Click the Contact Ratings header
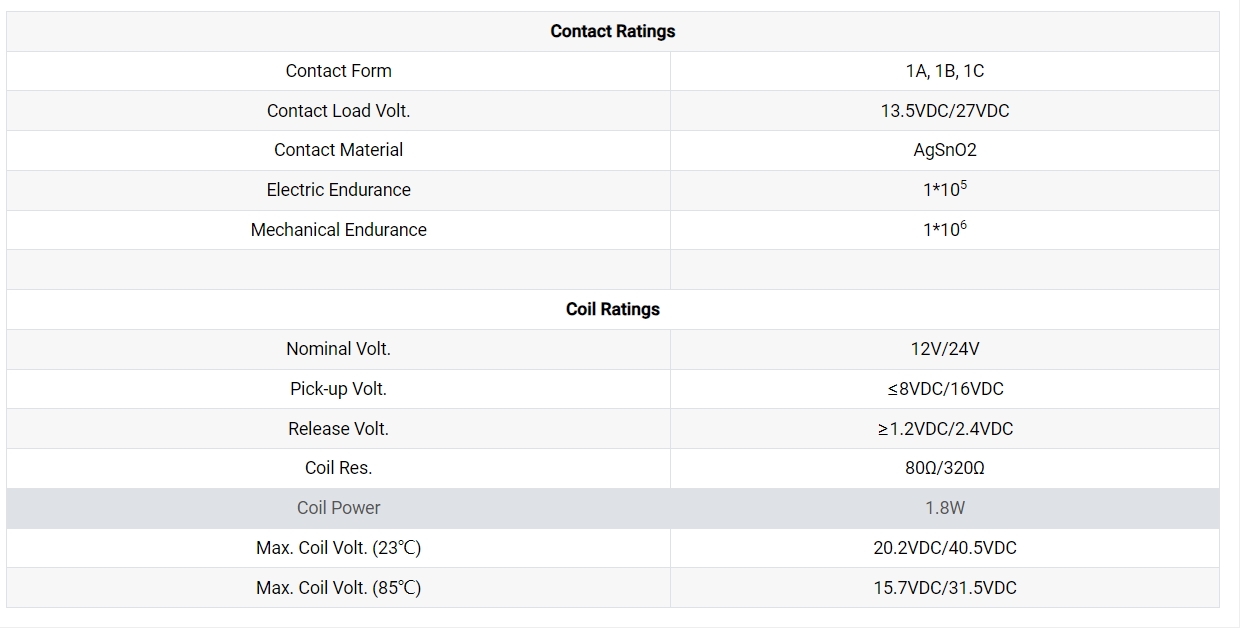 (612, 31)
